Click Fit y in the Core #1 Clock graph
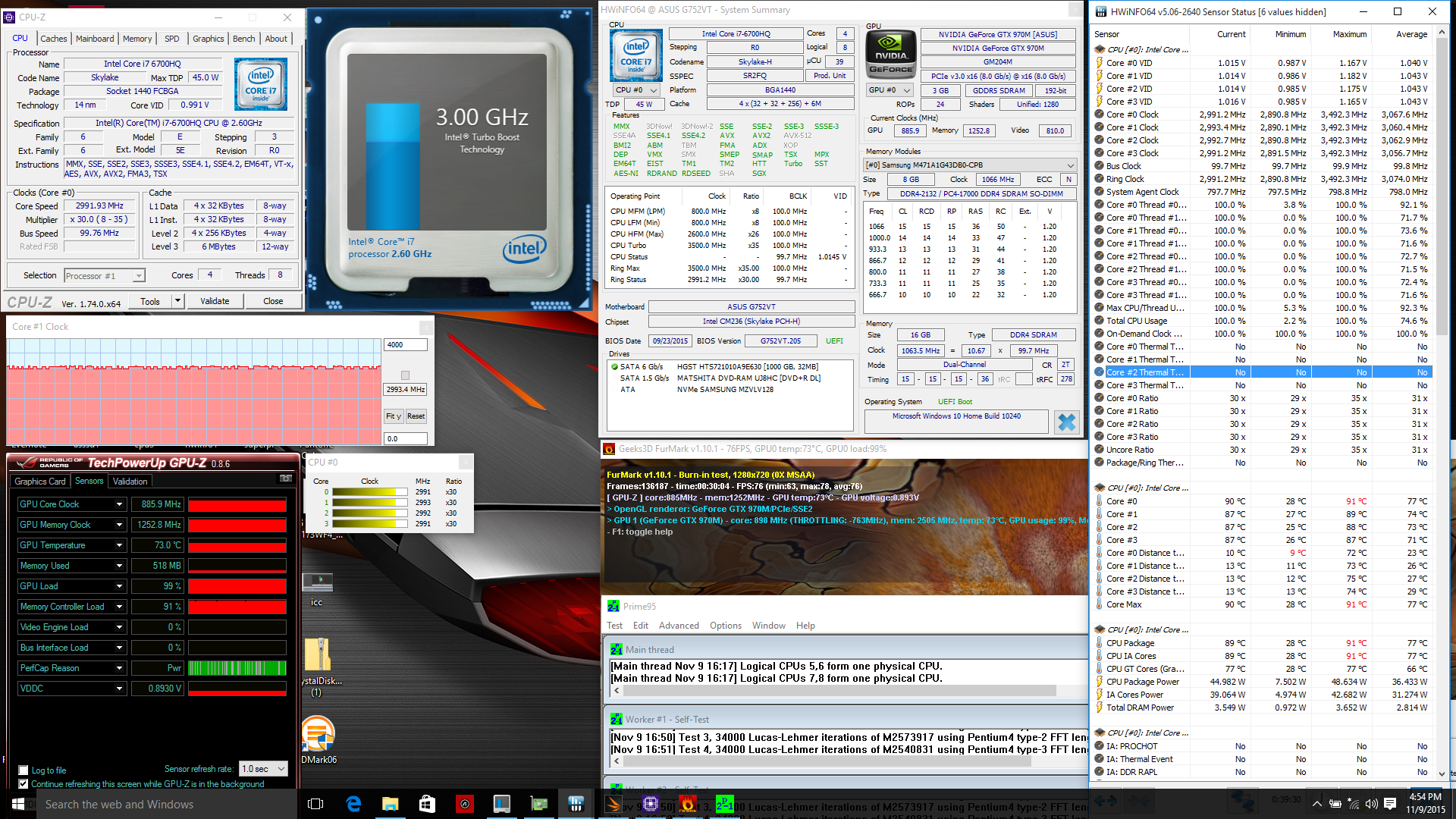The height and width of the screenshot is (819, 1456). [394, 416]
